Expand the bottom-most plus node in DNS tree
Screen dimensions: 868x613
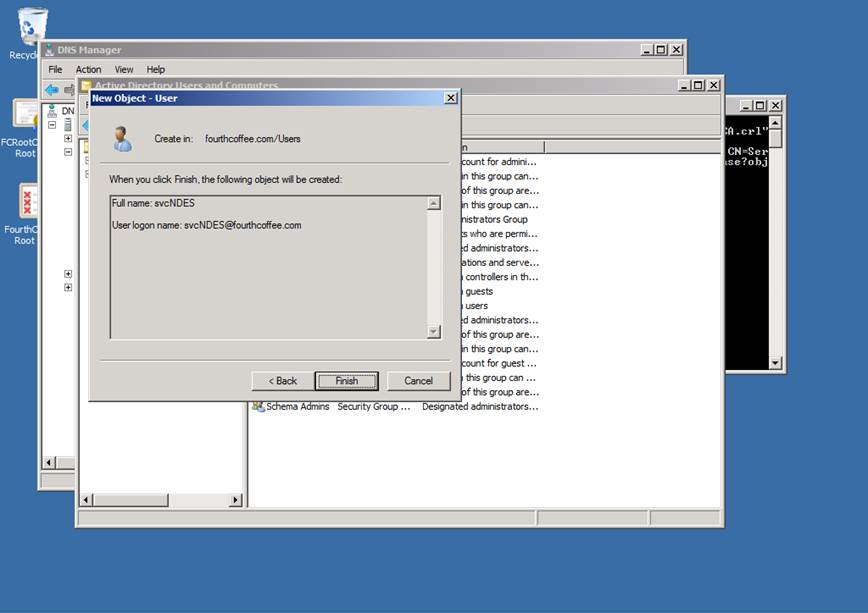tap(68, 288)
